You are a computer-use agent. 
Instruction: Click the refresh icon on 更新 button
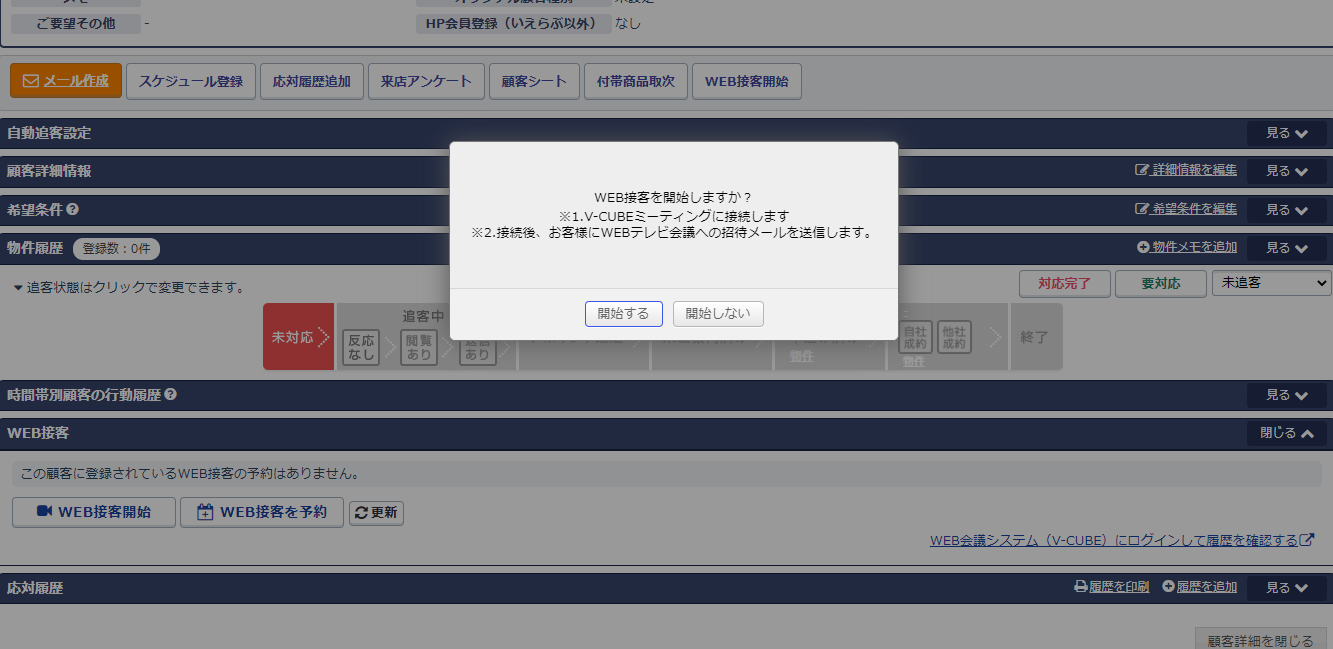point(360,512)
